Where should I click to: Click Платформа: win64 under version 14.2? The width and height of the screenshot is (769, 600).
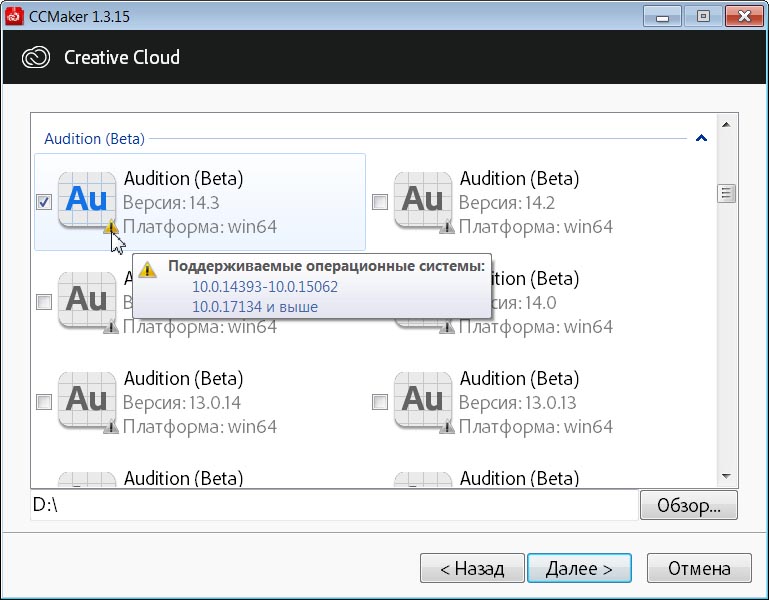click(x=536, y=227)
